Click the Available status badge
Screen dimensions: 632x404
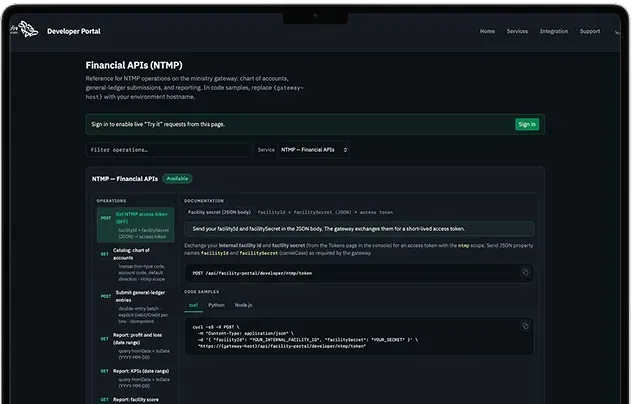[x=177, y=179]
